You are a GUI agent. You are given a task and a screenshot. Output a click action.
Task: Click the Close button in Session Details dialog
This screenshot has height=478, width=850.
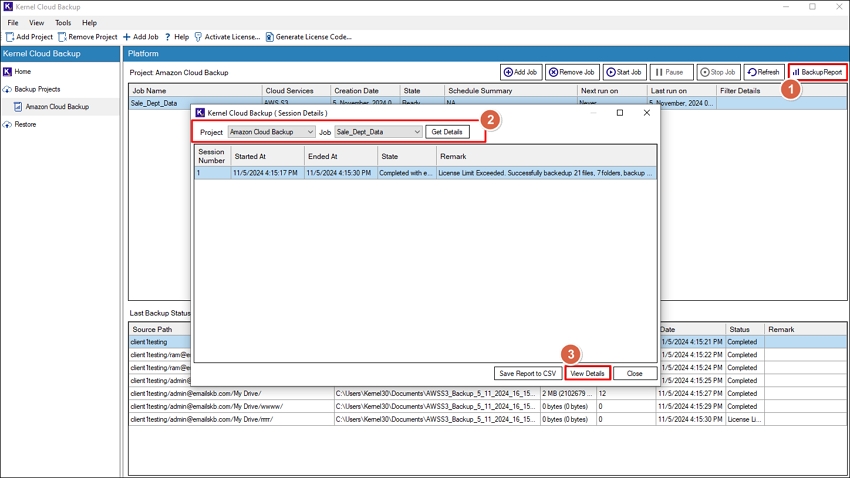(x=635, y=373)
